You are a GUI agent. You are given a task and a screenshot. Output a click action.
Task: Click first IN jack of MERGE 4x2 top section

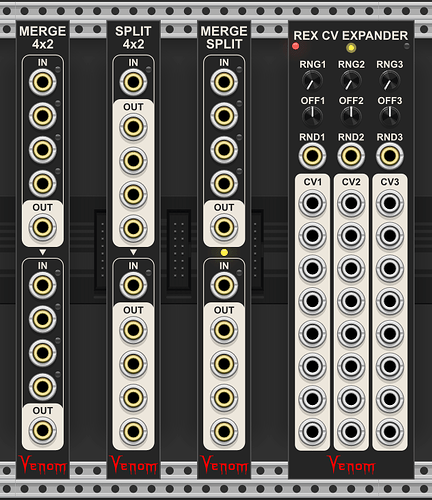42,82
